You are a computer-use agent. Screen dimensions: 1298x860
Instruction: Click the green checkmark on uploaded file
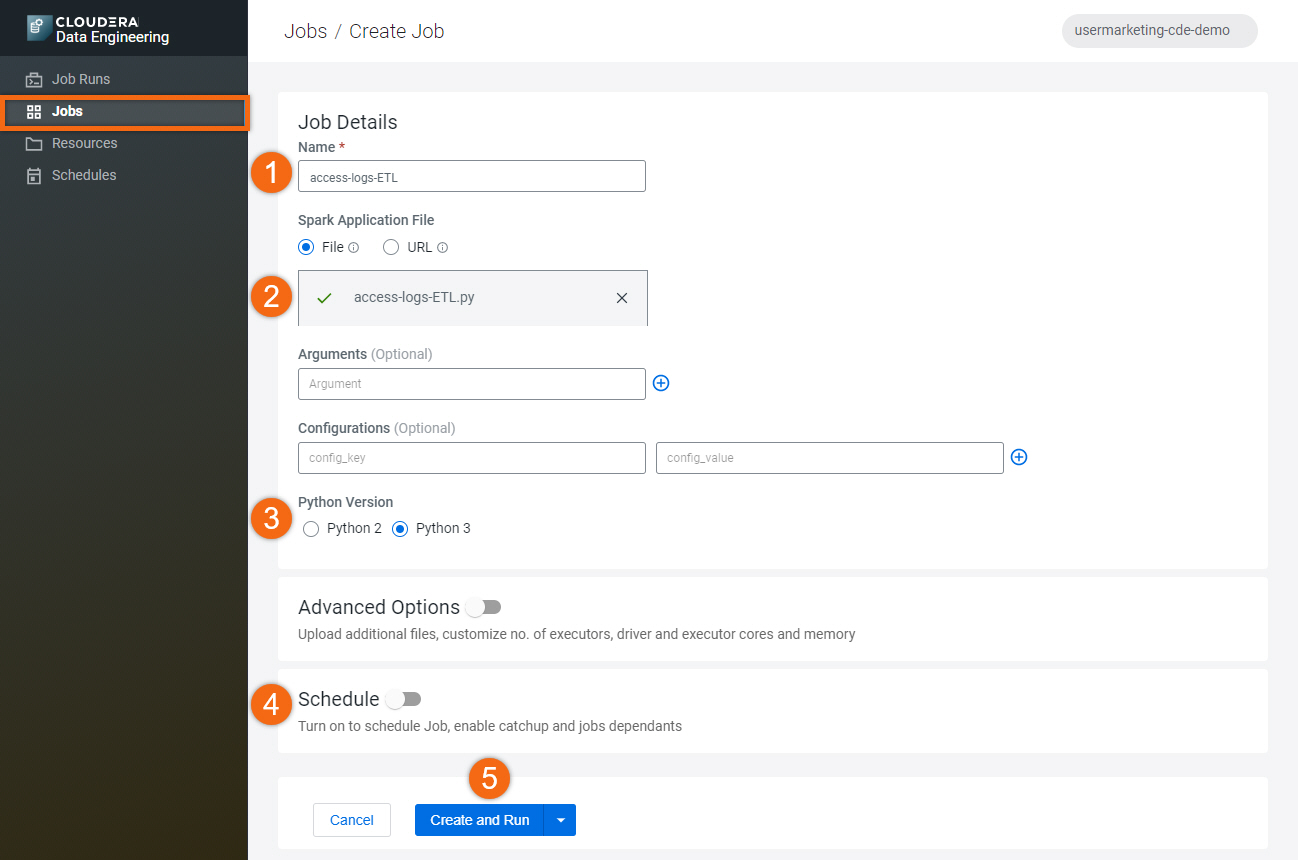324,298
